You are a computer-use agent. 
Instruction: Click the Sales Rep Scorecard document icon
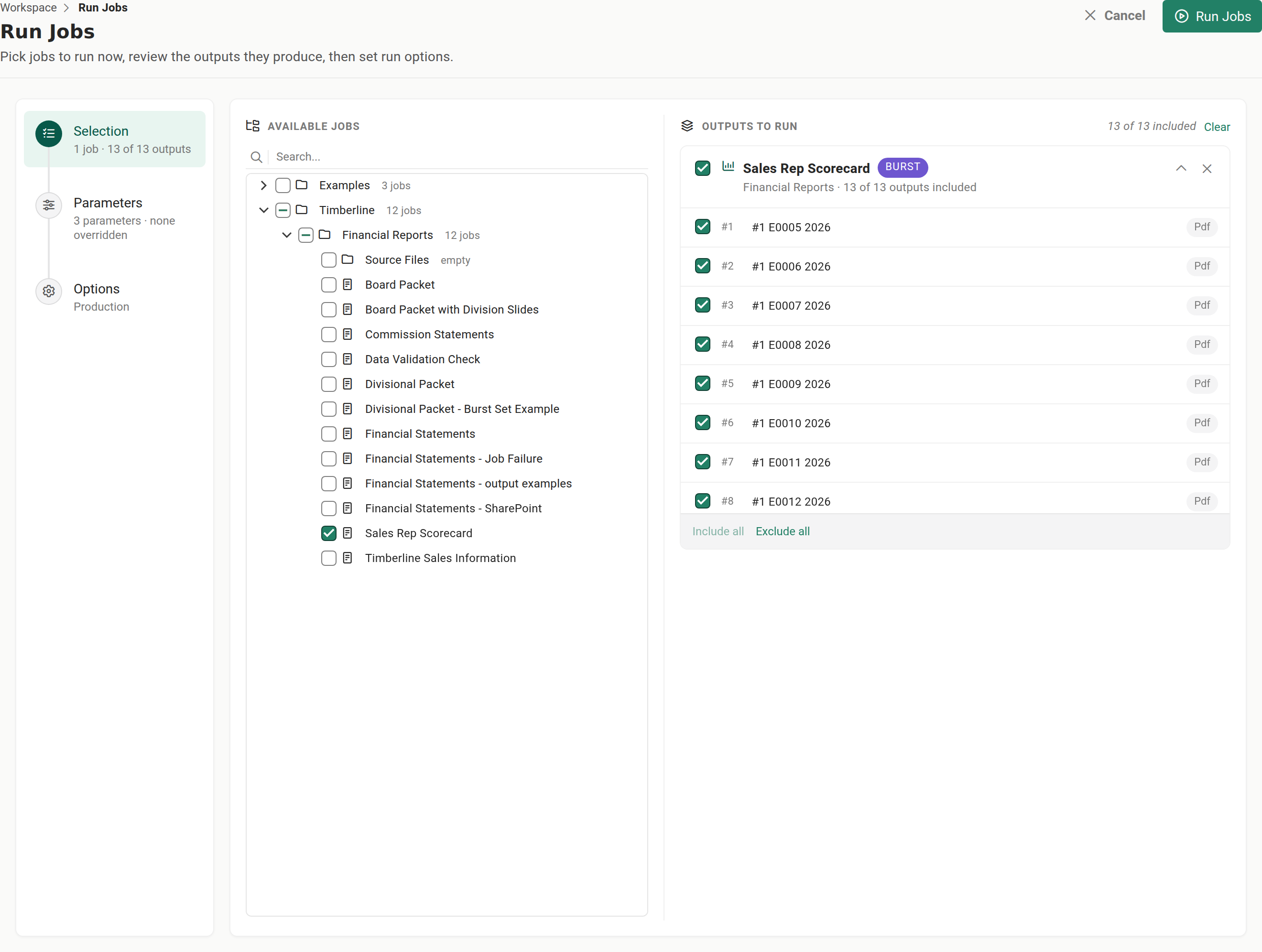tap(348, 533)
